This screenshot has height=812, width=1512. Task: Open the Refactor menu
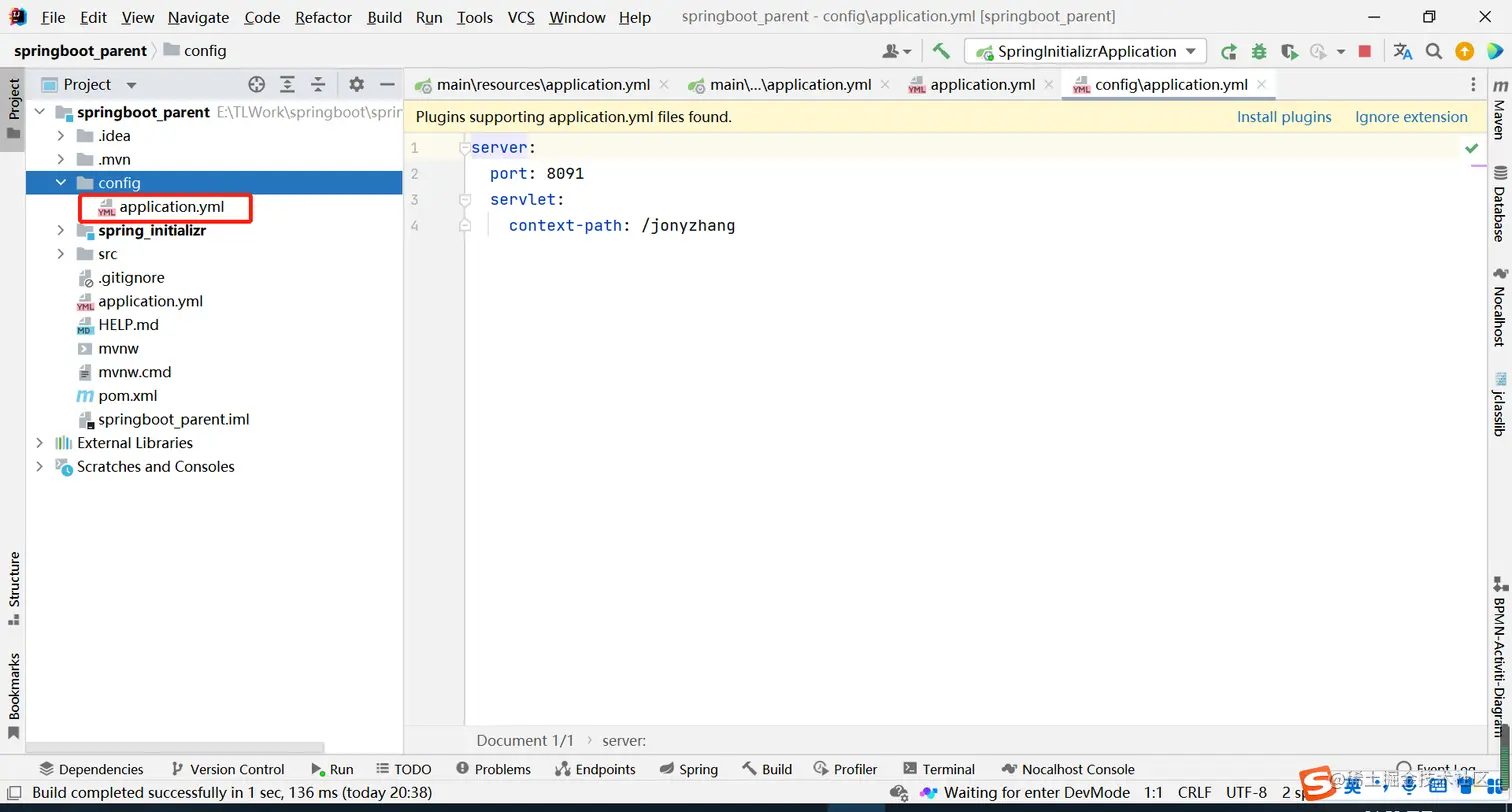(323, 17)
